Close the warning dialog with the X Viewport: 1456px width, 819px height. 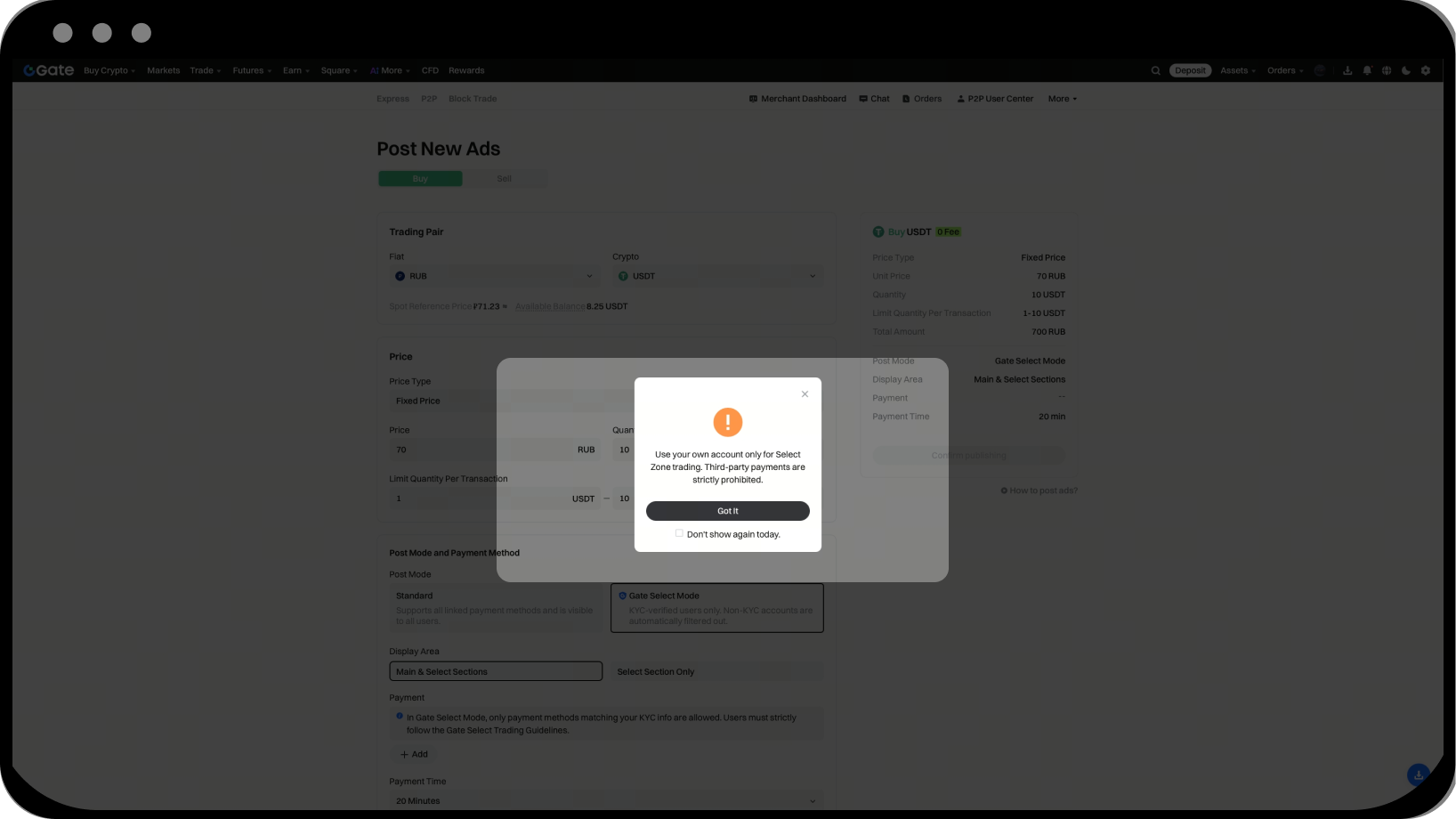coord(805,394)
